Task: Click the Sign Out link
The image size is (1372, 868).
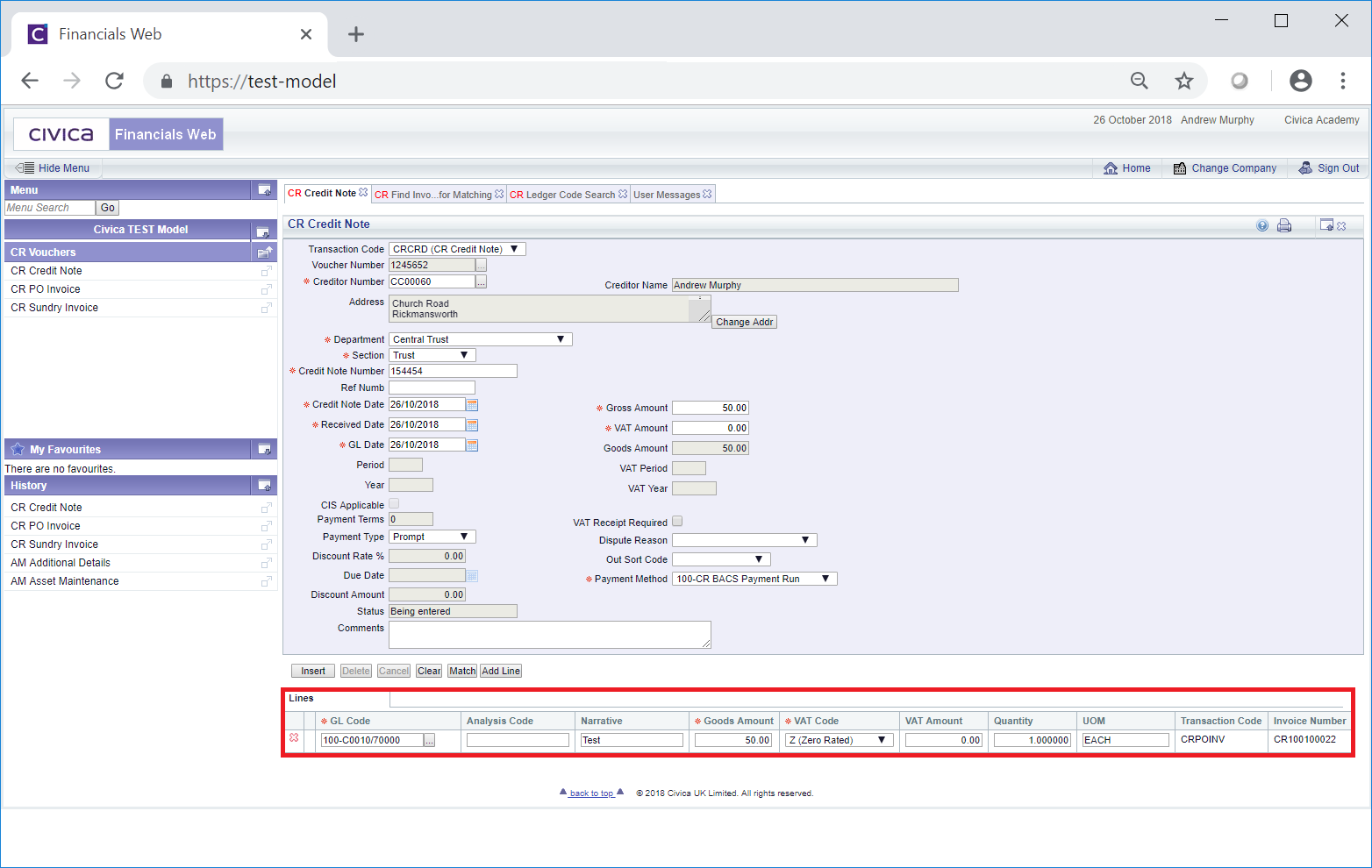Action: [x=1329, y=168]
